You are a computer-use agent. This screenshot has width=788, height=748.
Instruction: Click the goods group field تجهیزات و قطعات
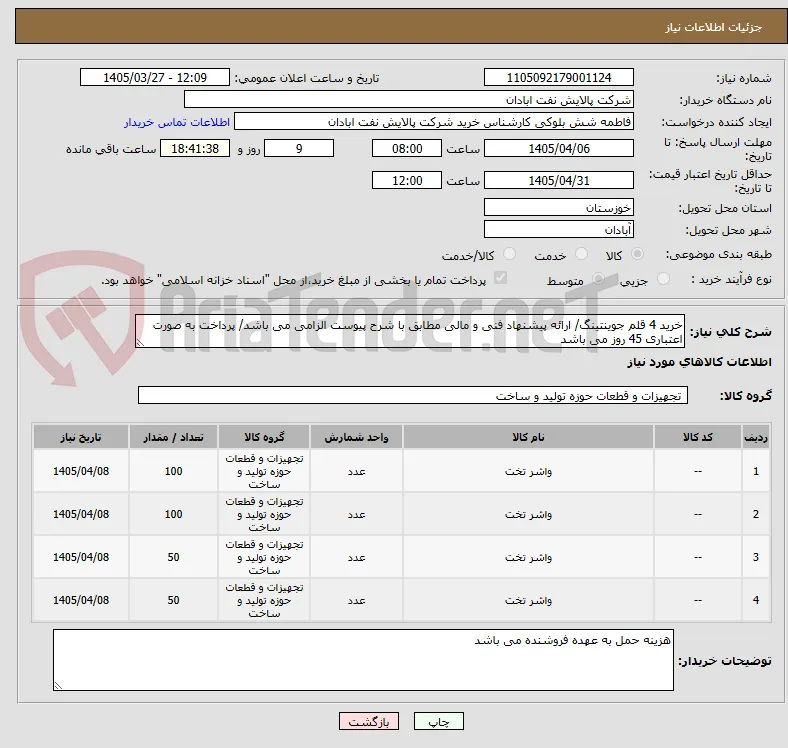tap(413, 395)
